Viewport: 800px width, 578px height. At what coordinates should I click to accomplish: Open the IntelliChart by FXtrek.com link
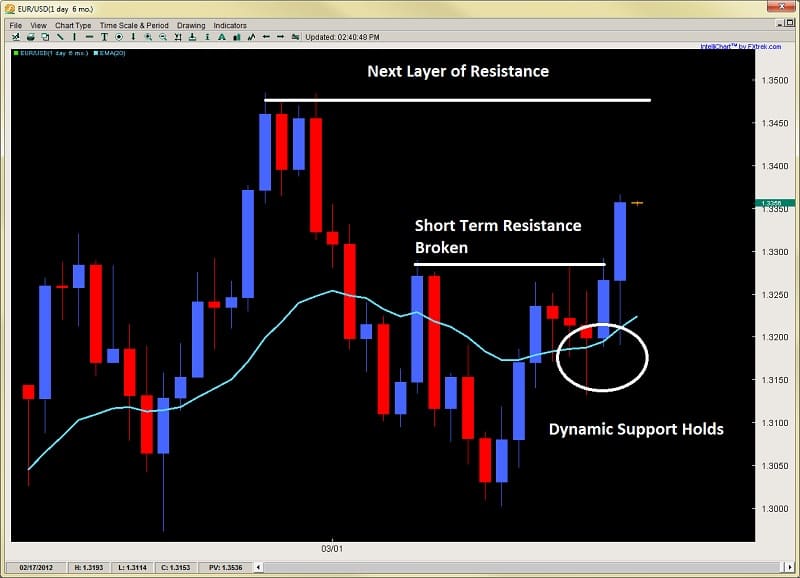coord(740,46)
